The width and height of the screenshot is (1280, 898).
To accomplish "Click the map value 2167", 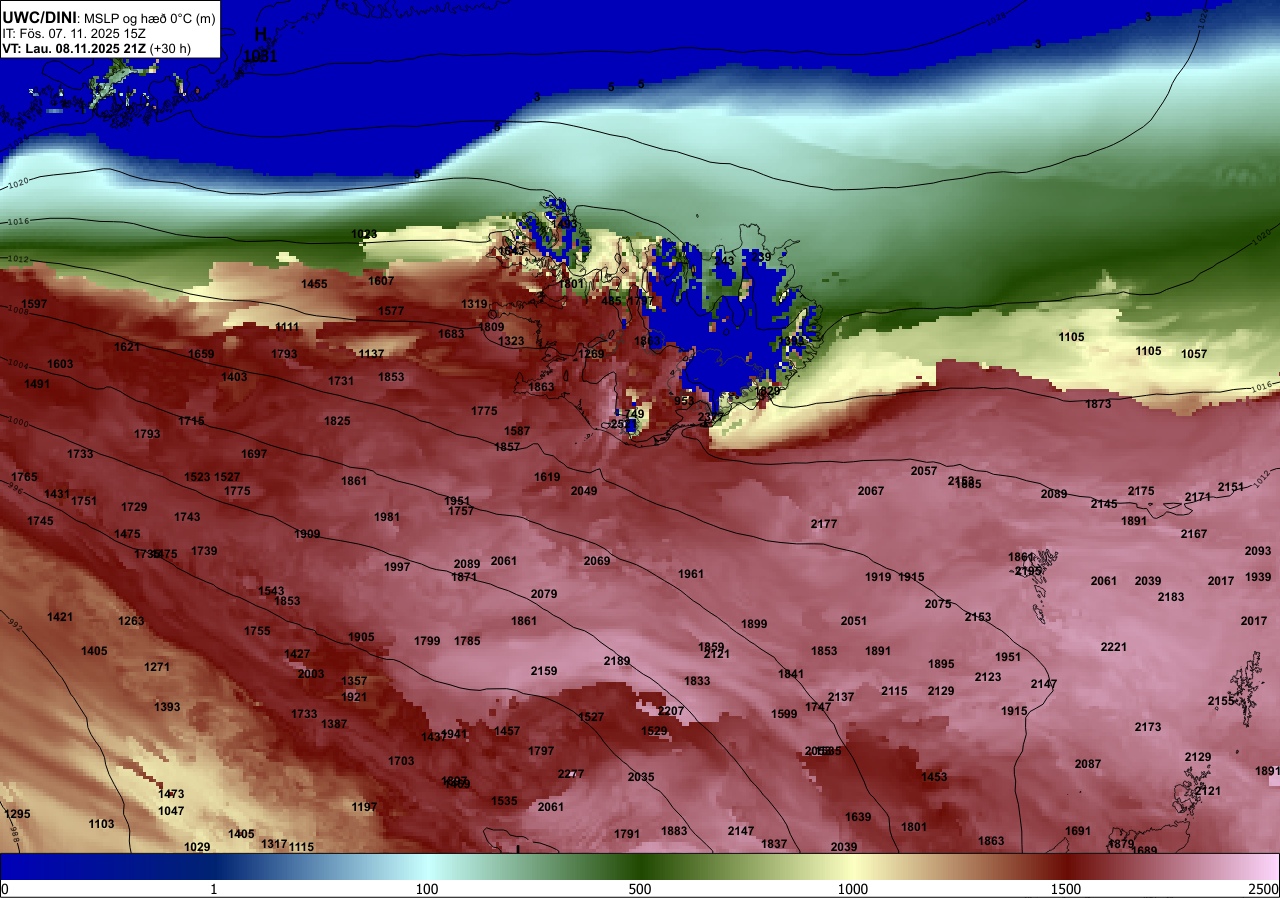I will click(1194, 534).
